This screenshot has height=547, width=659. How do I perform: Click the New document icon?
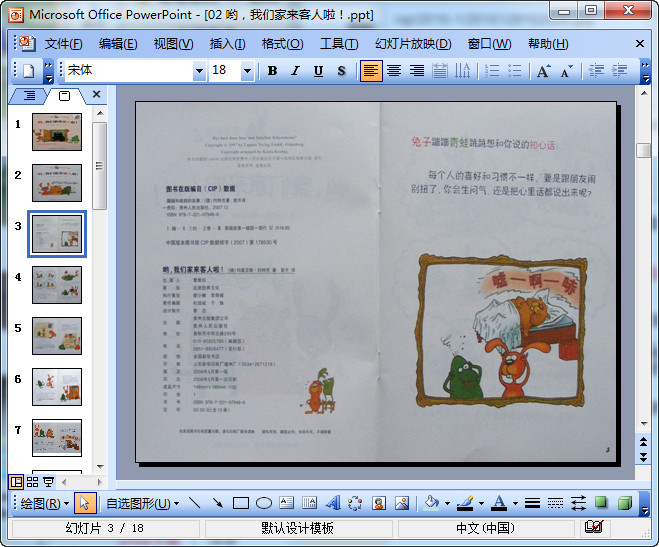click(x=28, y=71)
